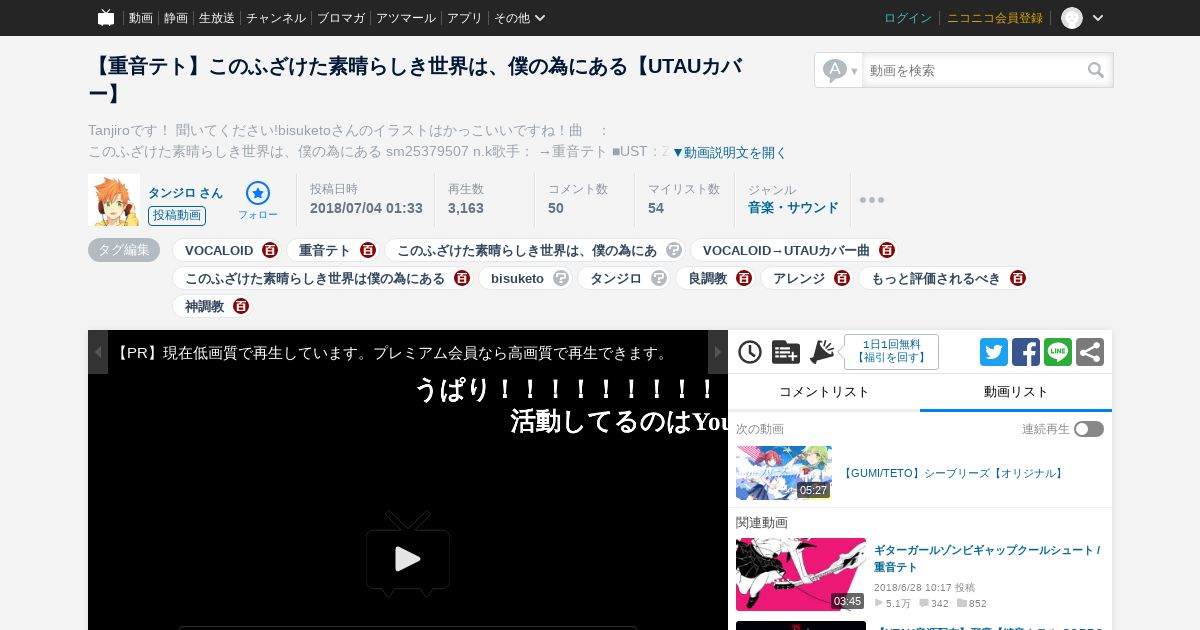
Task: Click the 投稿動画 button
Action: [x=177, y=216]
